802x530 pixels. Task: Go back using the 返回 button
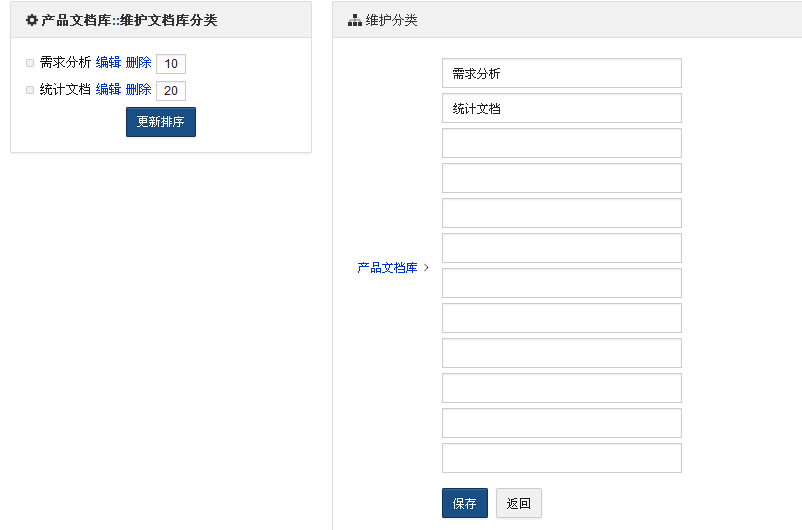tap(518, 503)
